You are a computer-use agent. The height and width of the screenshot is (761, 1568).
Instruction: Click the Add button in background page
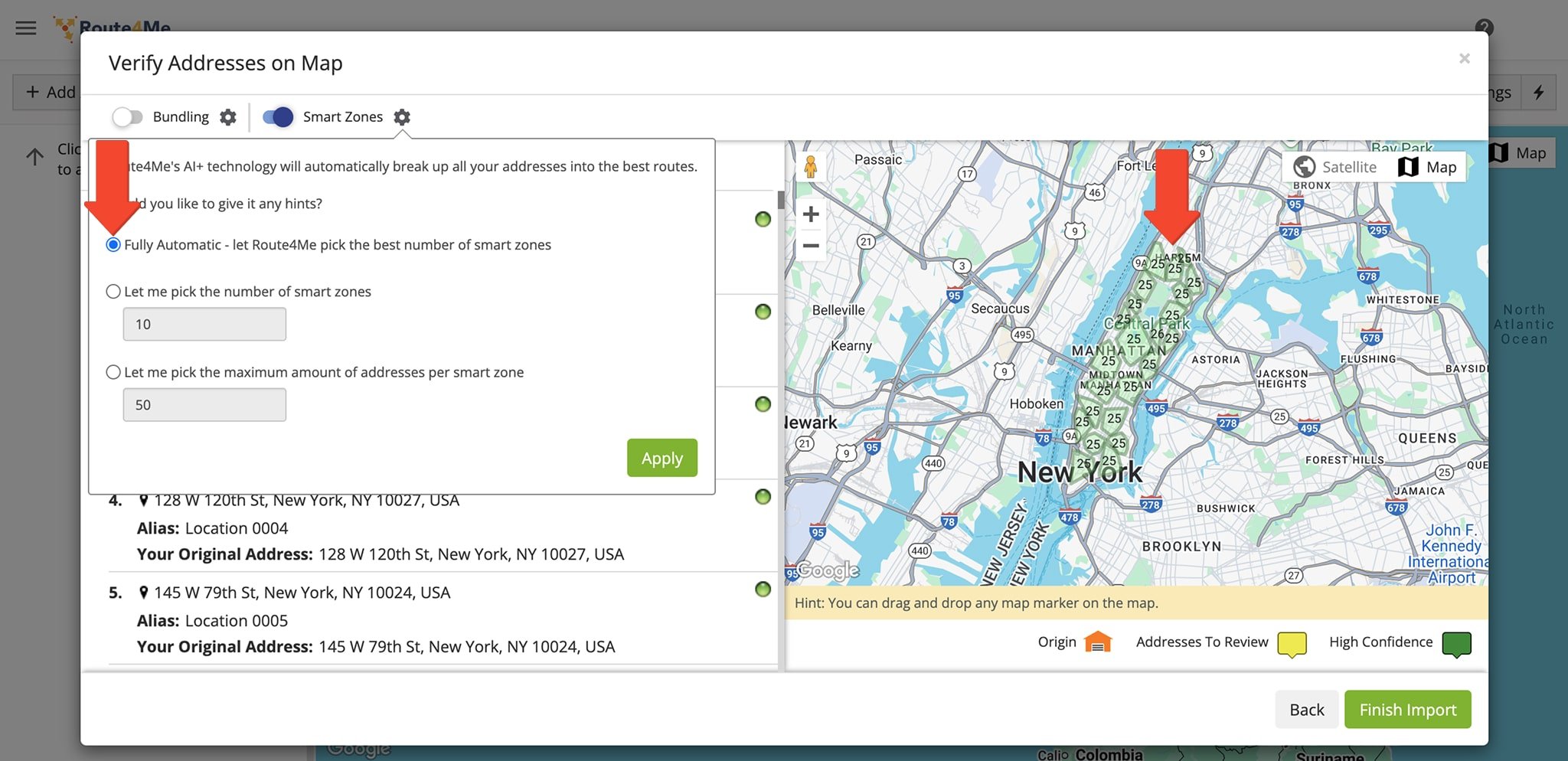tap(47, 92)
